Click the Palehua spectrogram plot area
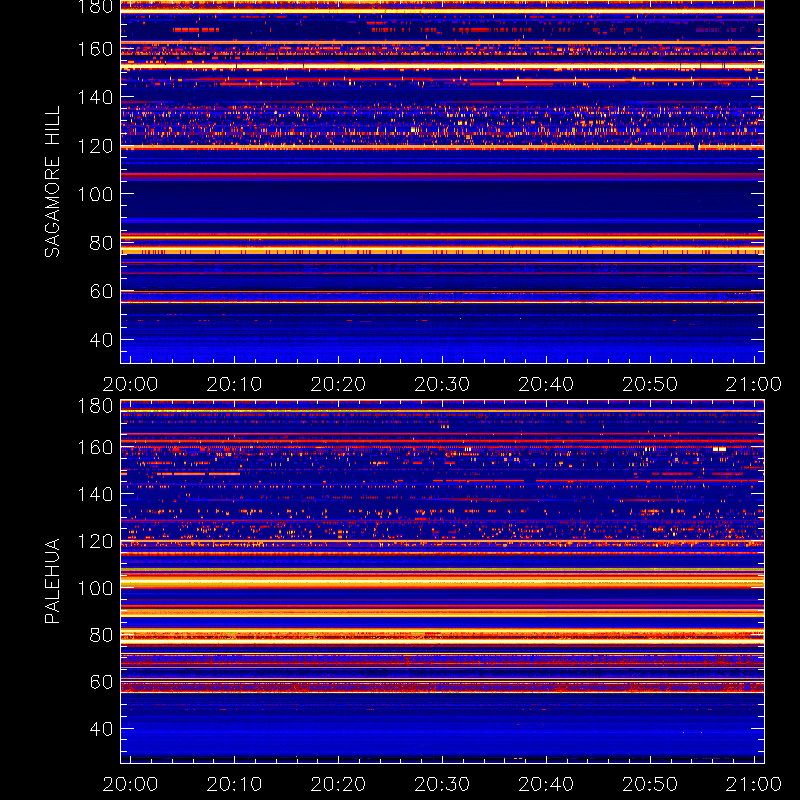 coord(442,581)
